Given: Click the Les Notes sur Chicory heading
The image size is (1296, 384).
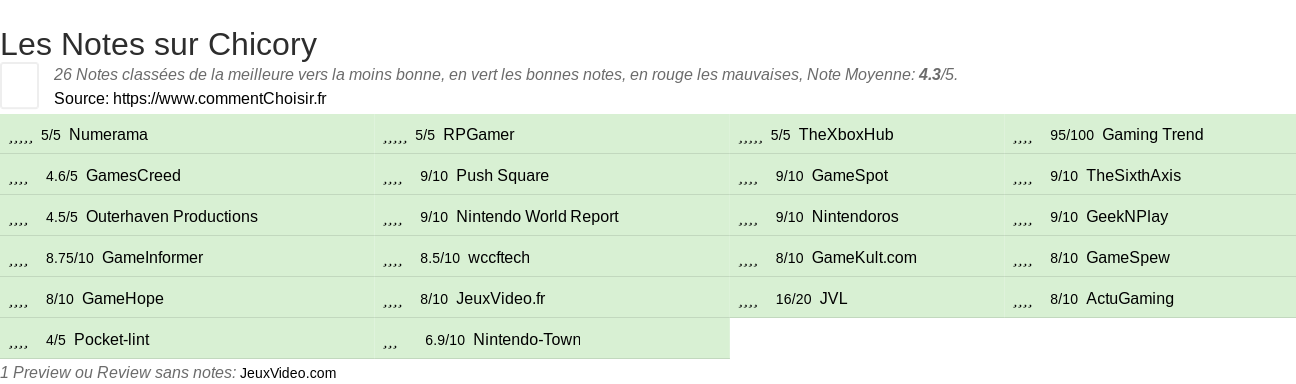Looking at the screenshot, I should pyautogui.click(x=158, y=44).
